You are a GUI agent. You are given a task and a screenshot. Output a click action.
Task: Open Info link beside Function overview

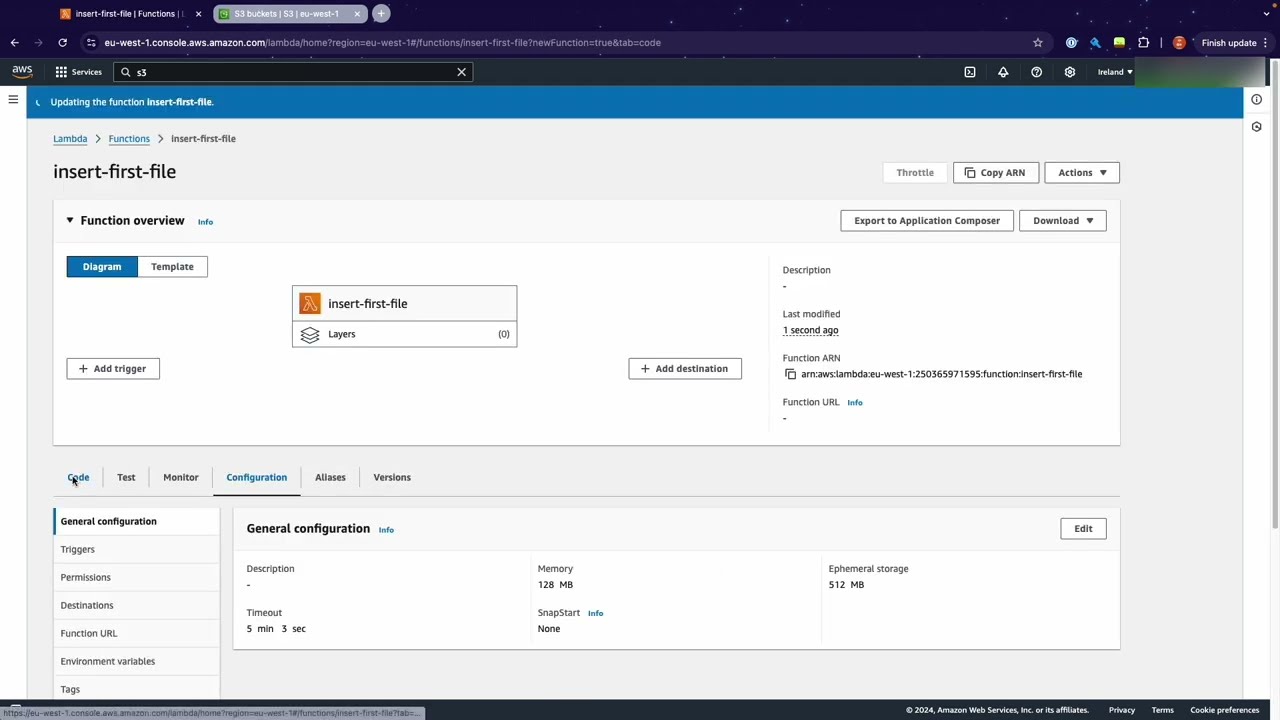tap(205, 222)
